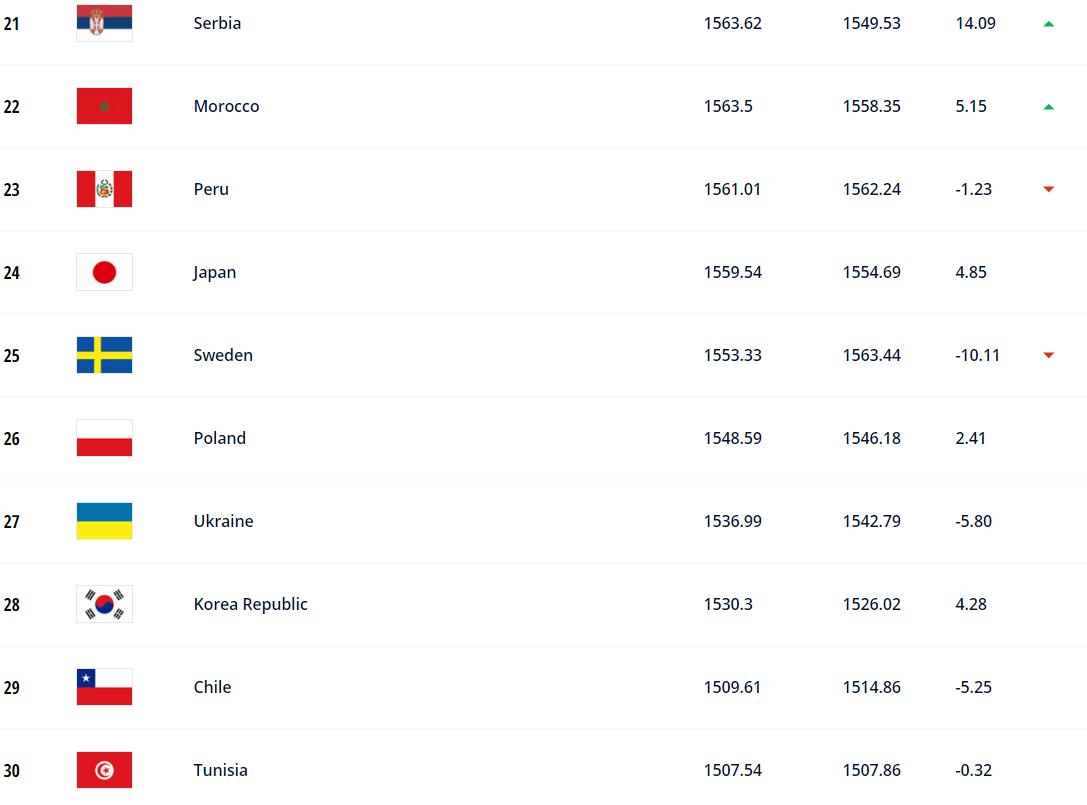Click the Peru flag icon

pos(104,189)
